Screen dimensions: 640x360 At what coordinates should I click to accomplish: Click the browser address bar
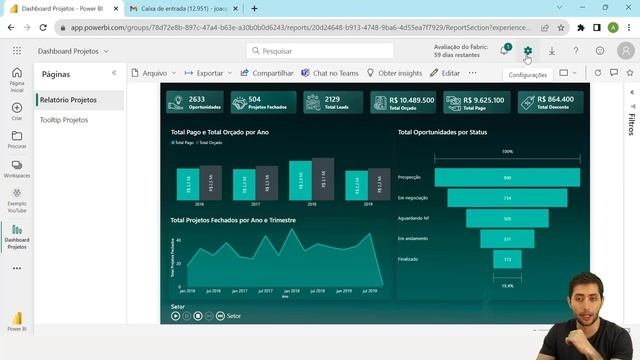(x=300, y=28)
